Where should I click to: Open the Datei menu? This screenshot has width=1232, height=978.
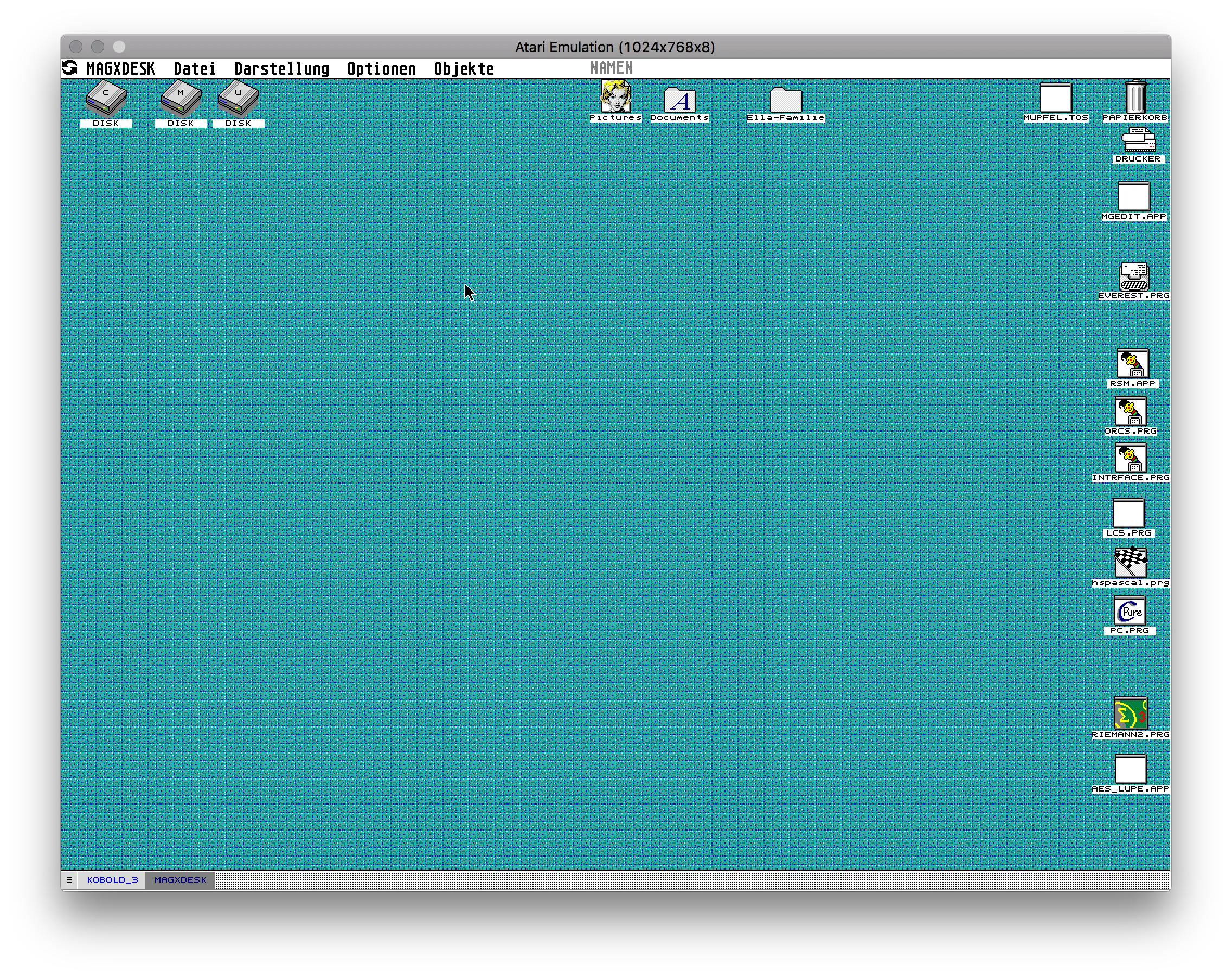(x=194, y=68)
